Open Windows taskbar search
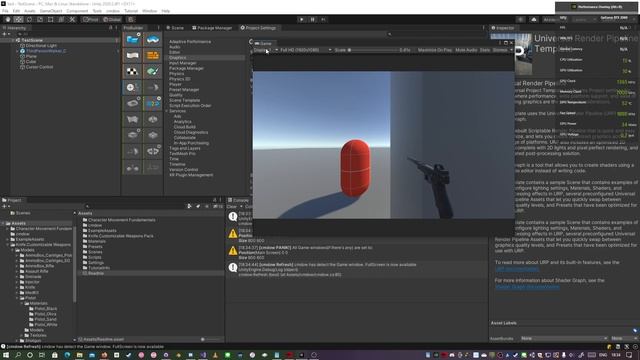The width and height of the screenshot is (640, 360). (x=18, y=355)
